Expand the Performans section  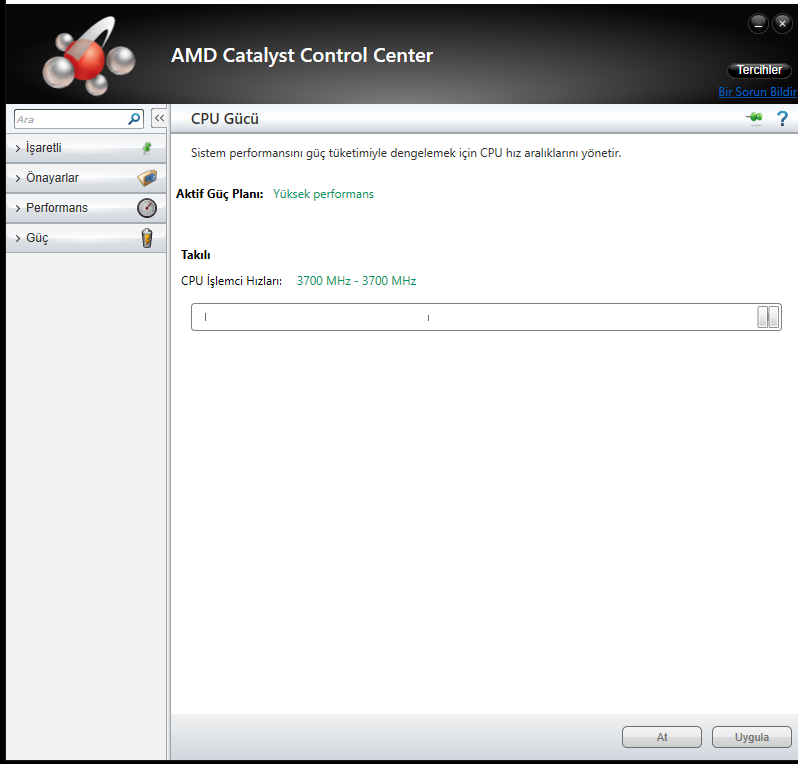(86, 208)
